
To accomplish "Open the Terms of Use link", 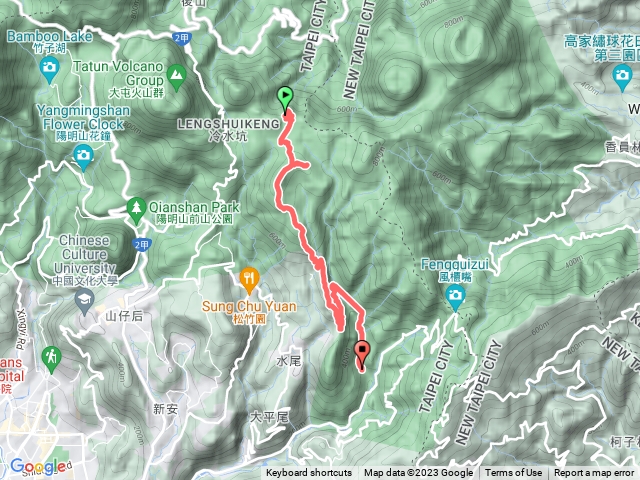I will coord(513,473).
